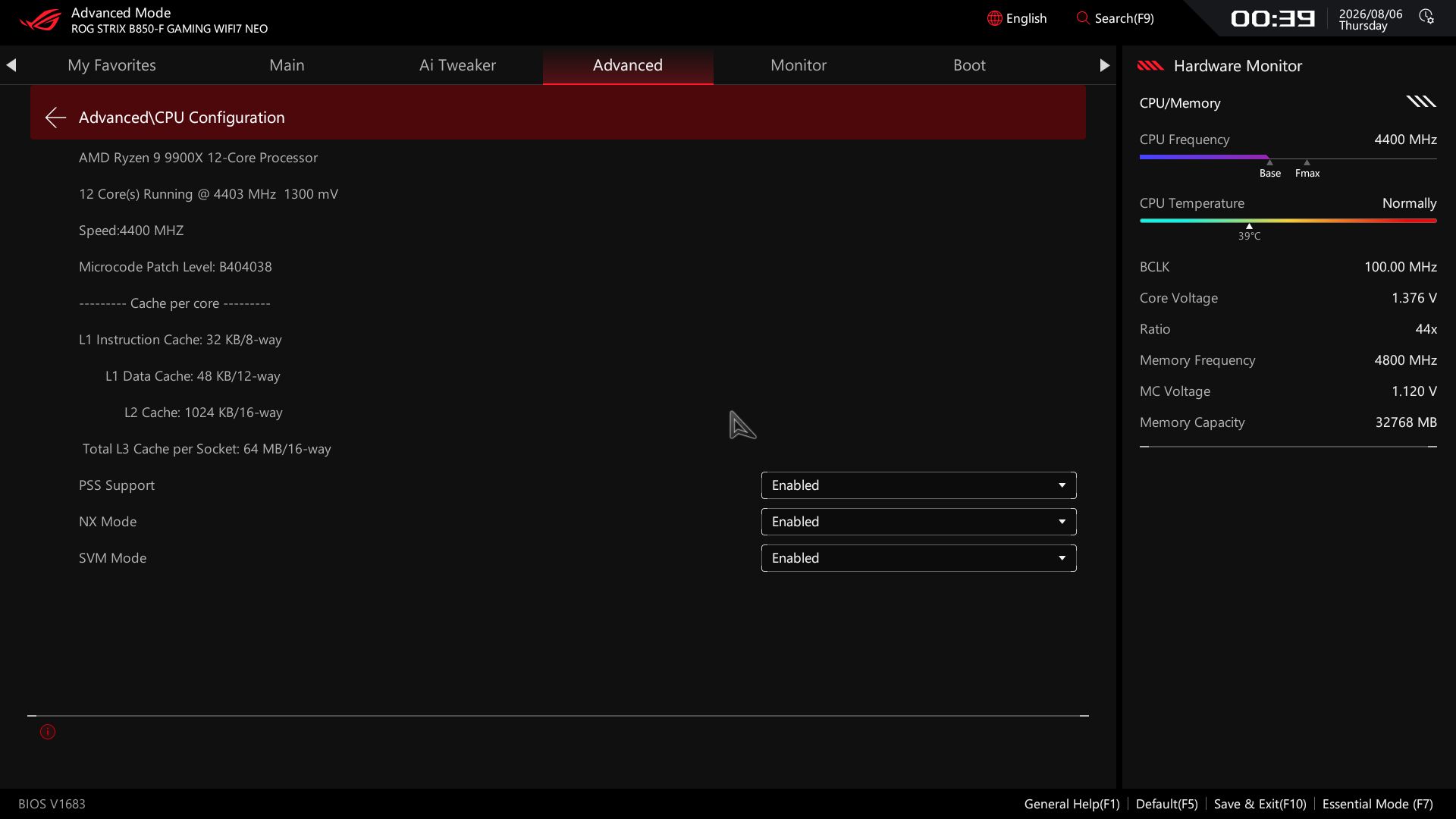This screenshot has width=1456, height=819.
Task: Open the SVM Mode dropdown
Action: pos(918,558)
